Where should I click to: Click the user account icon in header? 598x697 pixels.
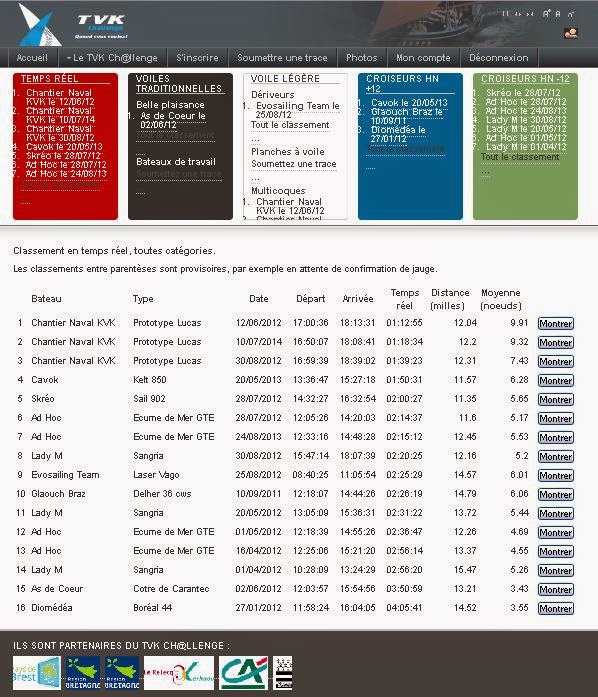(x=570, y=33)
